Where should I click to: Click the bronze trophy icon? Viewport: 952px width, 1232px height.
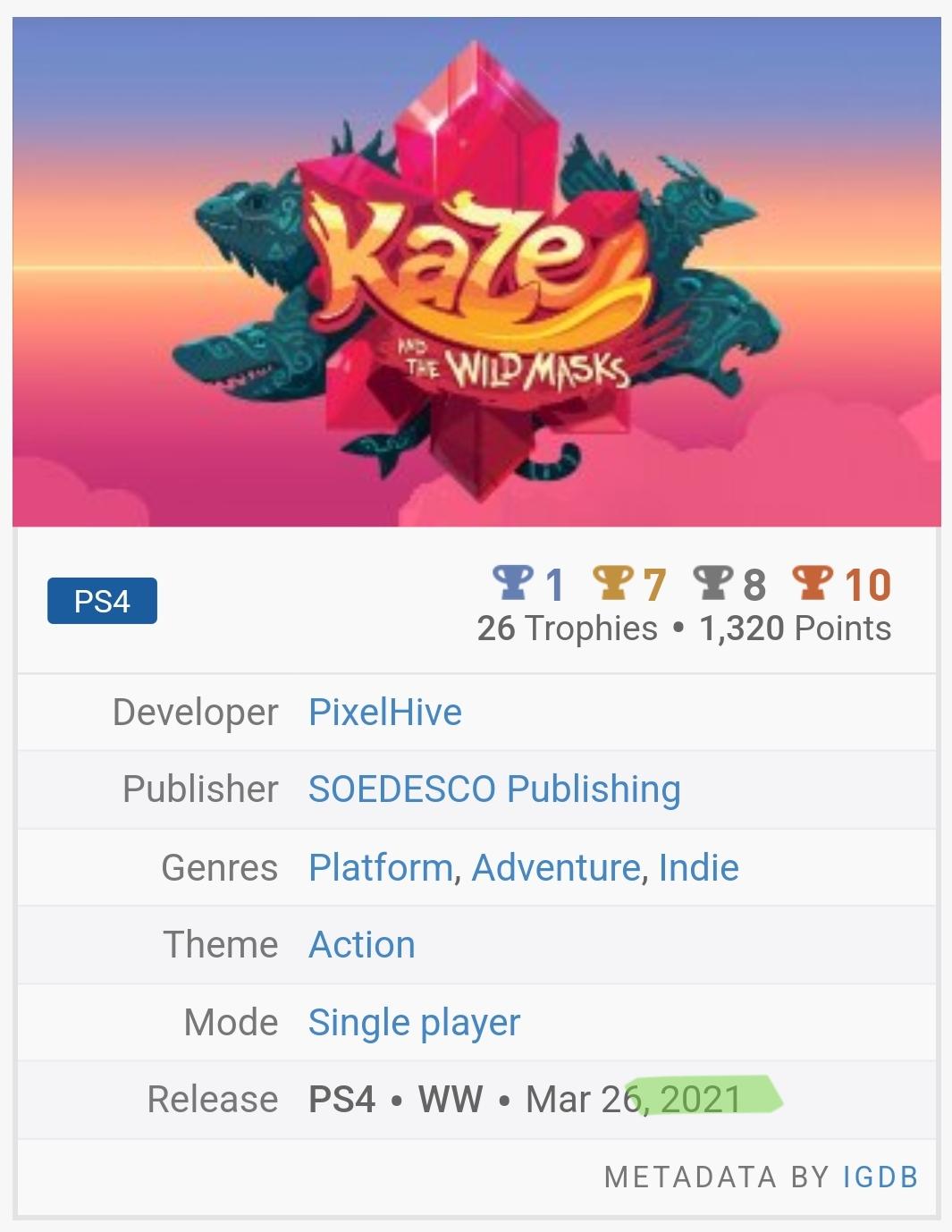point(813,583)
